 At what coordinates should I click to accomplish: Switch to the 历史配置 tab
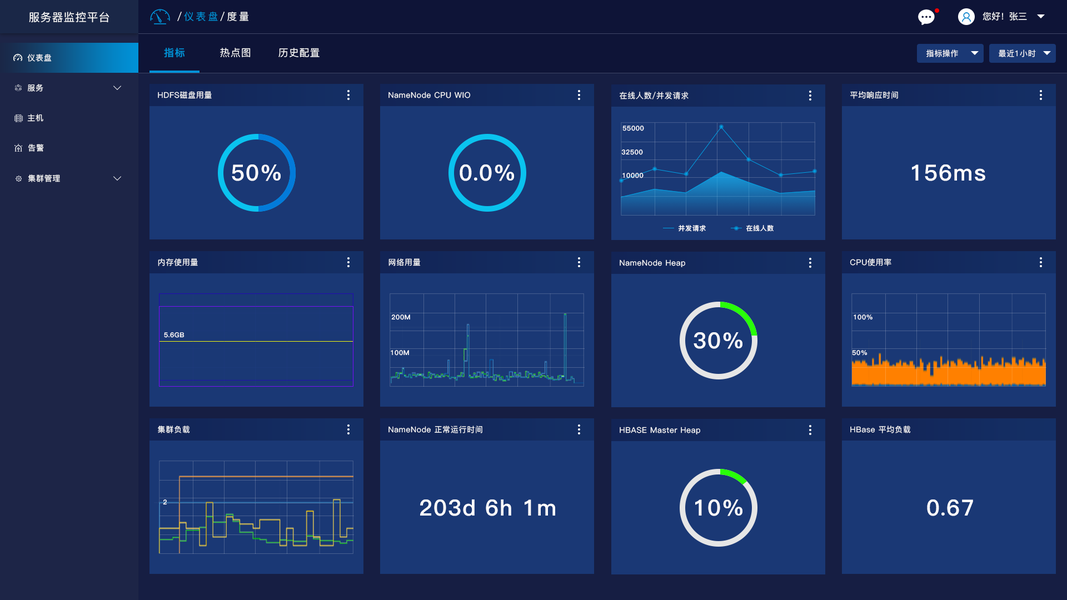coord(299,52)
